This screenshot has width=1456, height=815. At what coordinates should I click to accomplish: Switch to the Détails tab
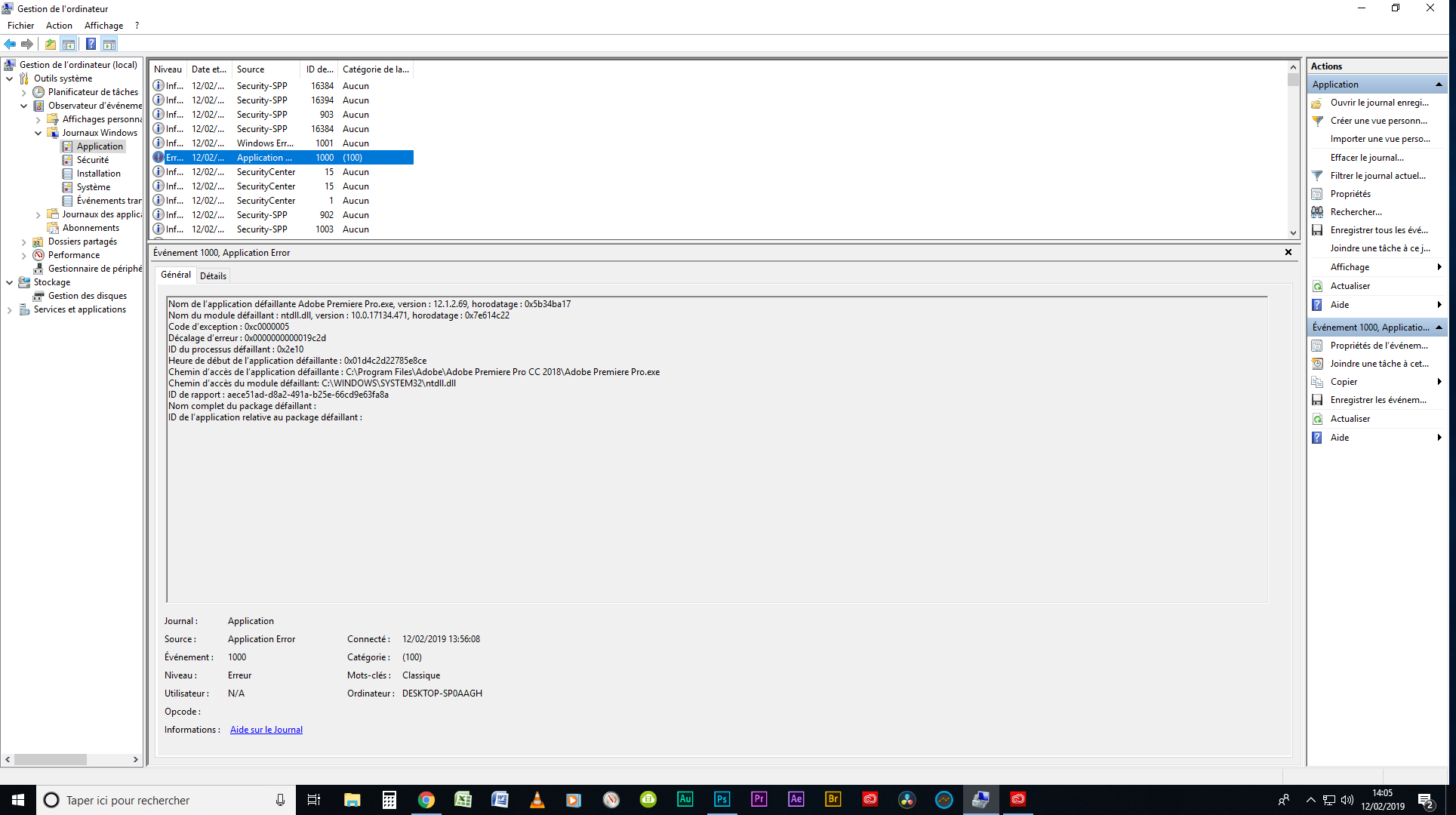pyautogui.click(x=213, y=276)
